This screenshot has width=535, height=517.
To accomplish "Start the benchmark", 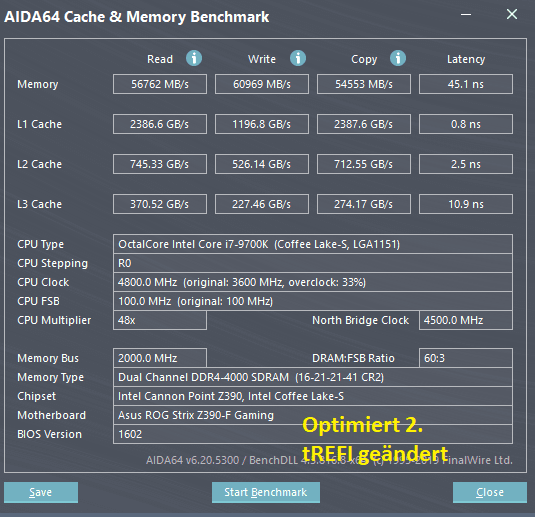I will (266, 492).
